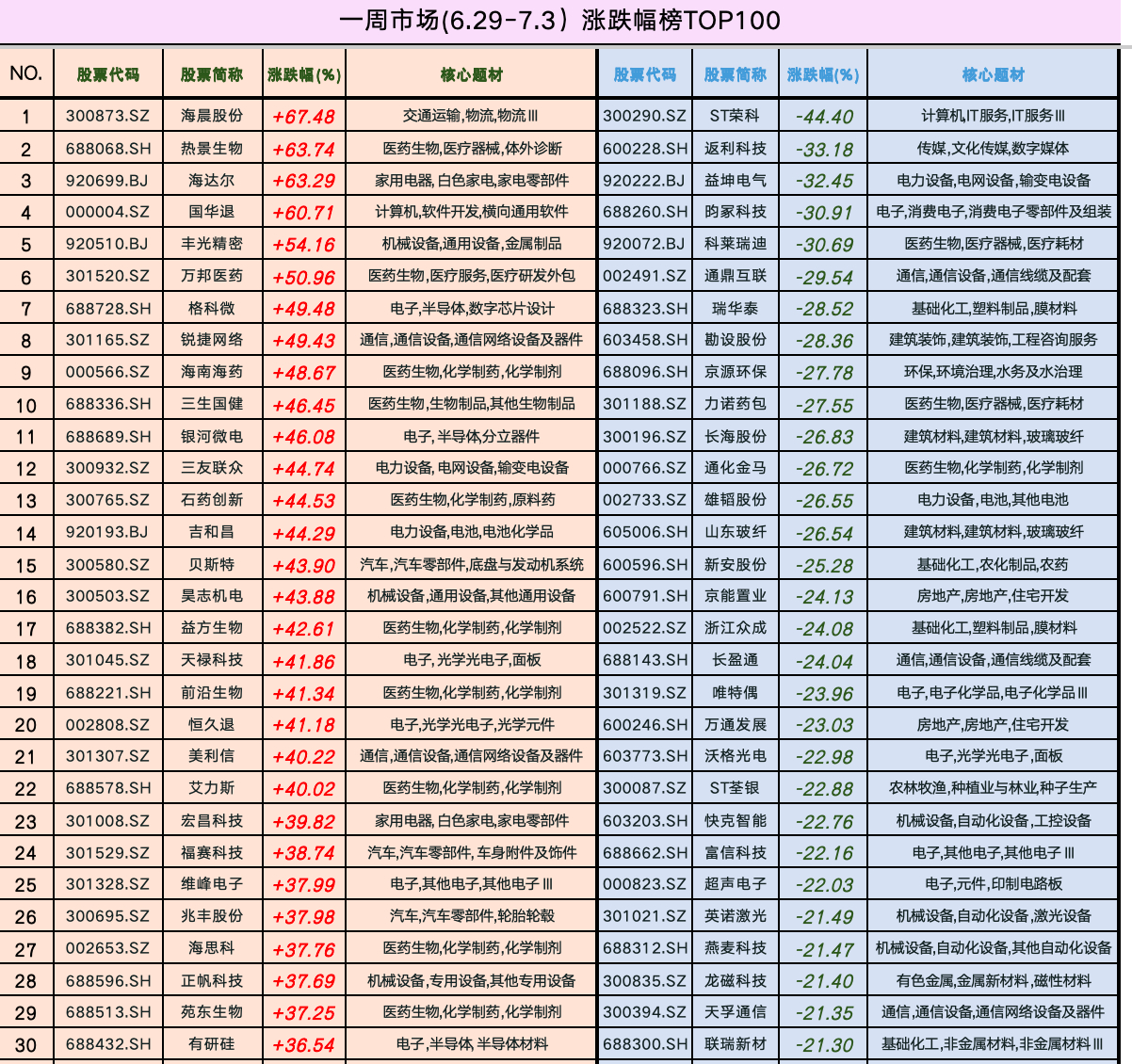Click gain value +67.48
The height and width of the screenshot is (1064, 1132).
(303, 117)
